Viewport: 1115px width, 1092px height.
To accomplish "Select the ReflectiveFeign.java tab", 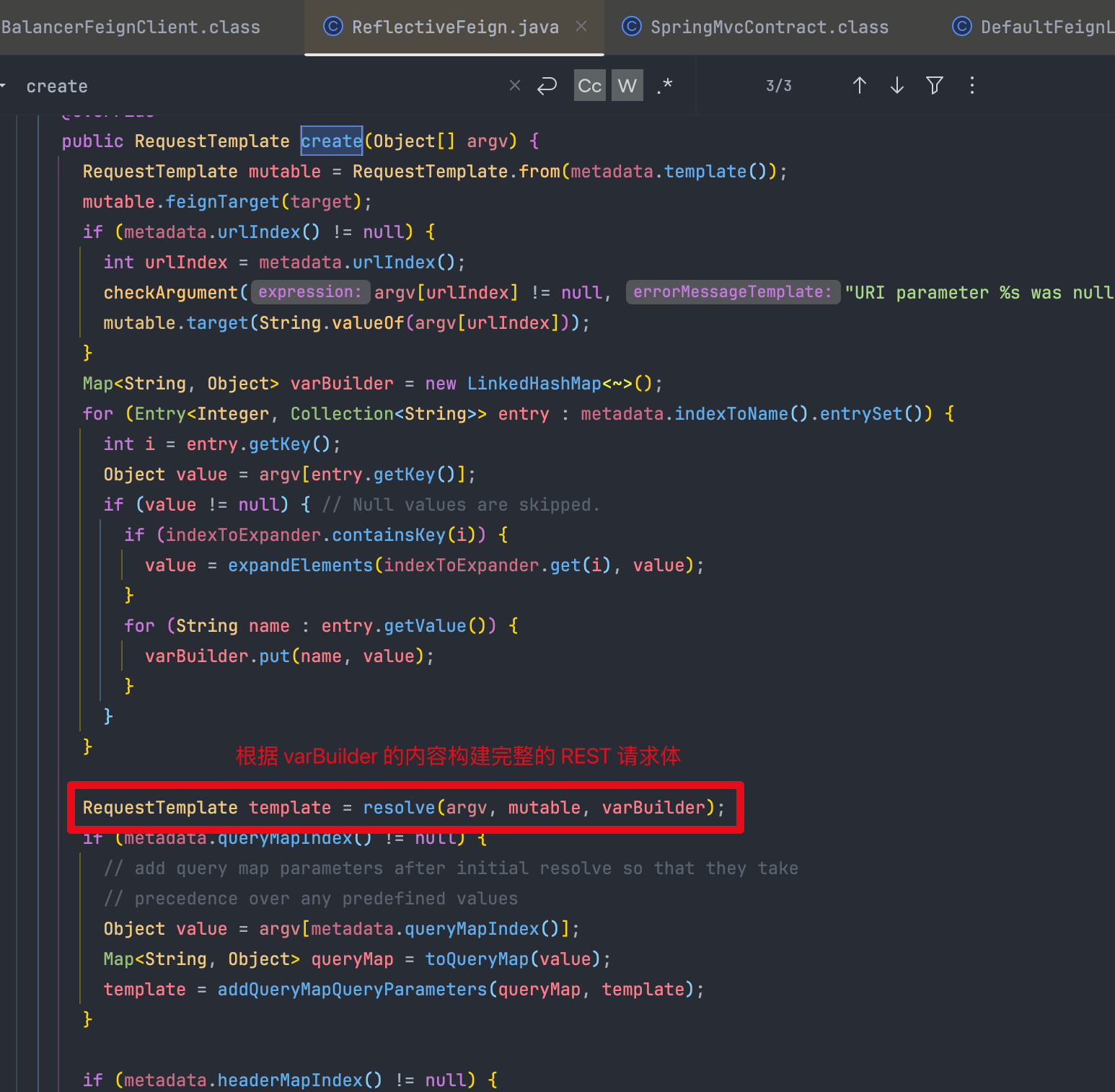I will (x=455, y=27).
